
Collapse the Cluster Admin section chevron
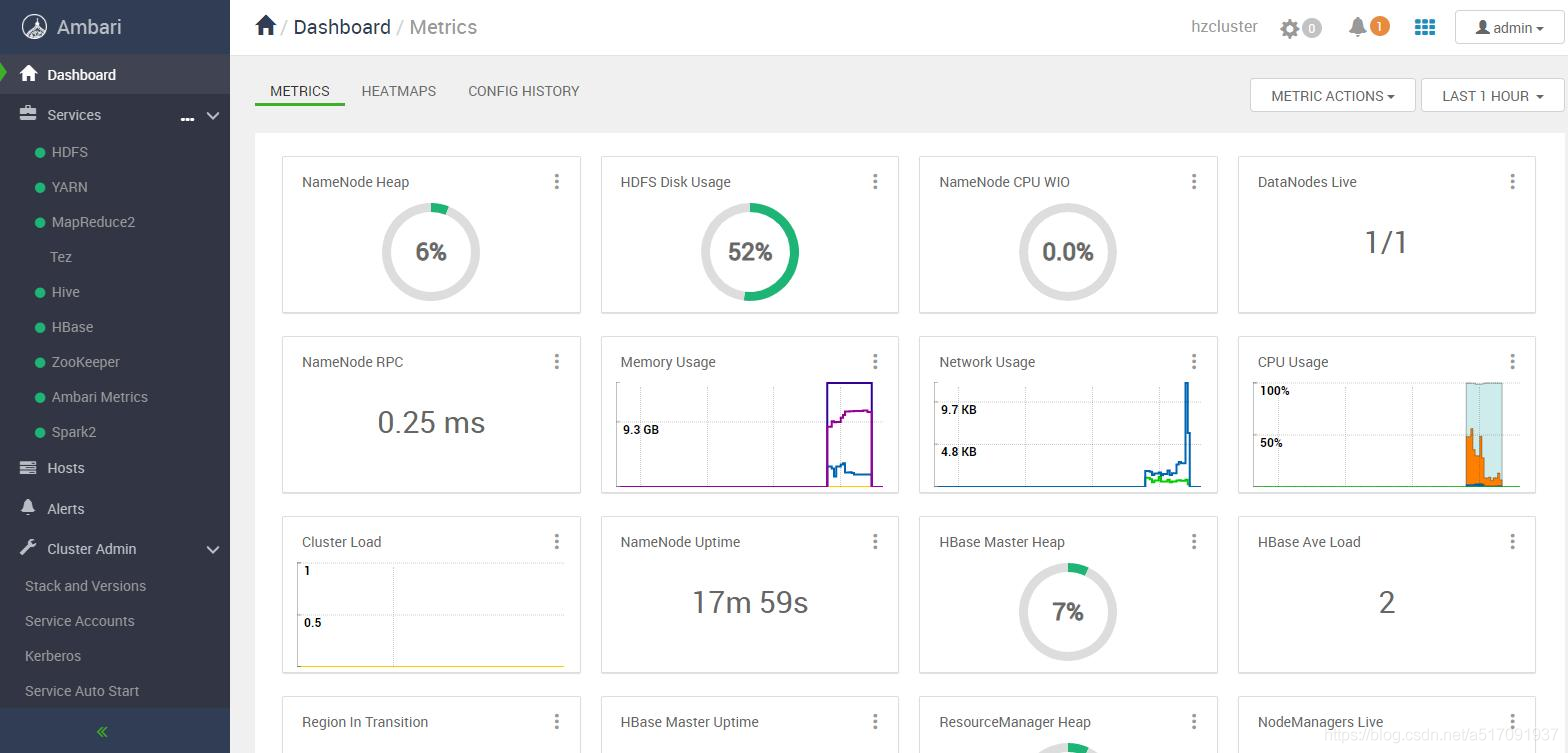click(213, 549)
